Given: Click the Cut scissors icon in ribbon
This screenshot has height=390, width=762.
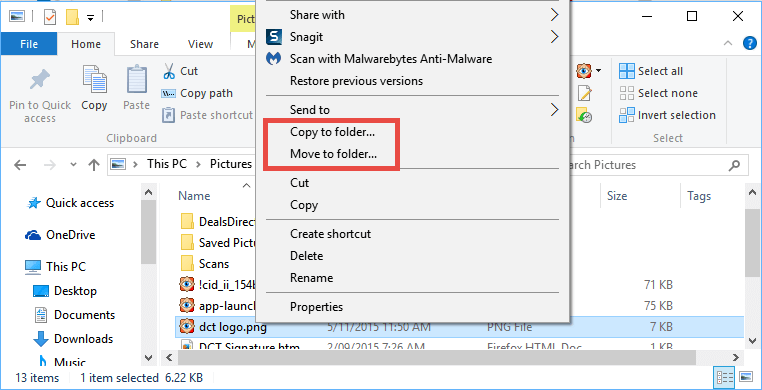Looking at the screenshot, I should point(169,71).
